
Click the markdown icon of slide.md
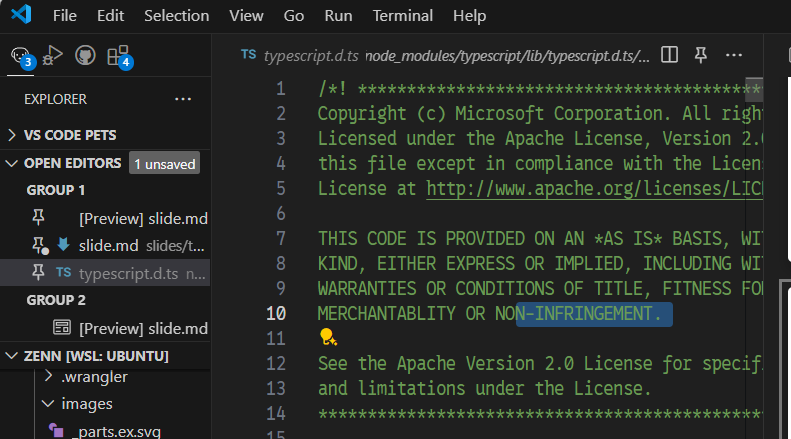pyautogui.click(x=64, y=244)
